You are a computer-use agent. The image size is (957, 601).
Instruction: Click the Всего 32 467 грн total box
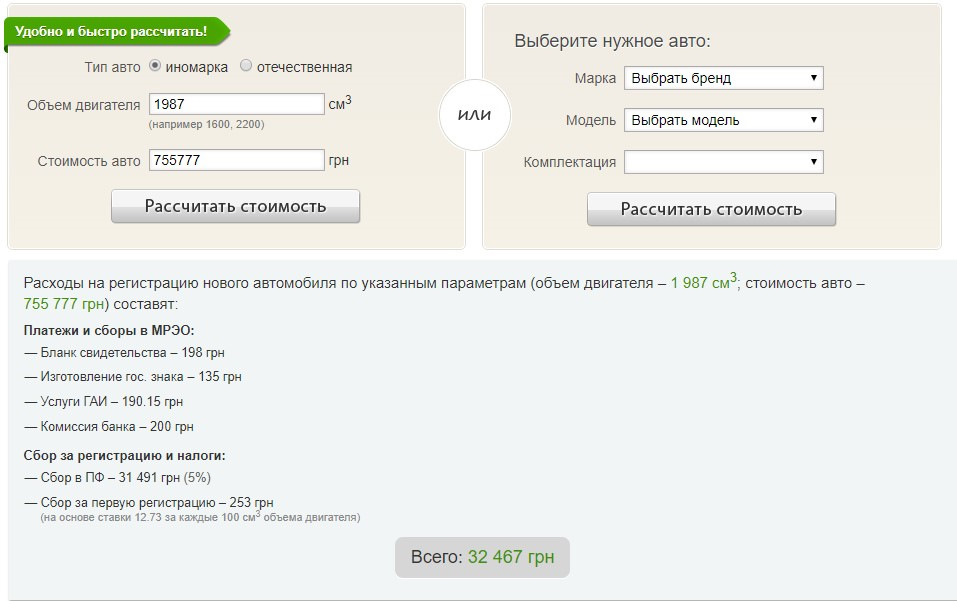482,557
